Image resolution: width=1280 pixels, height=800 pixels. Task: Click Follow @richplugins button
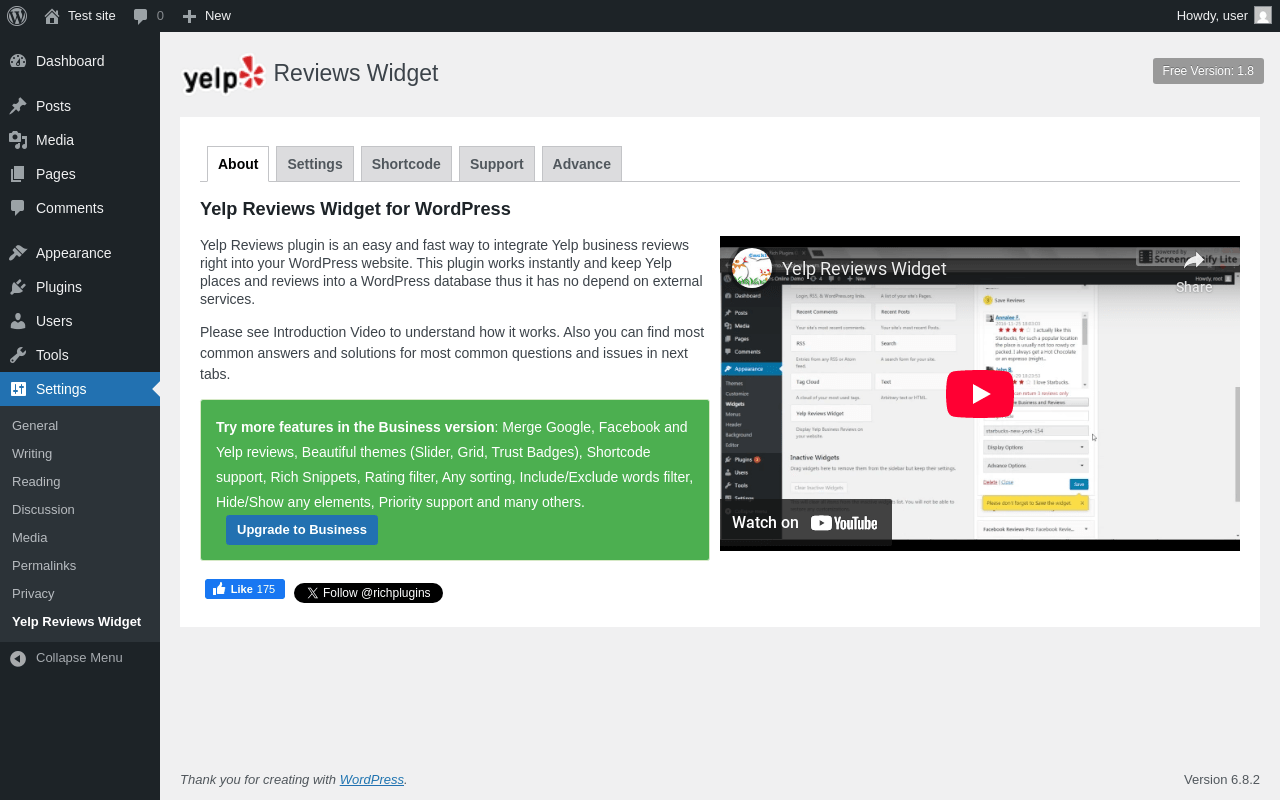click(x=368, y=593)
